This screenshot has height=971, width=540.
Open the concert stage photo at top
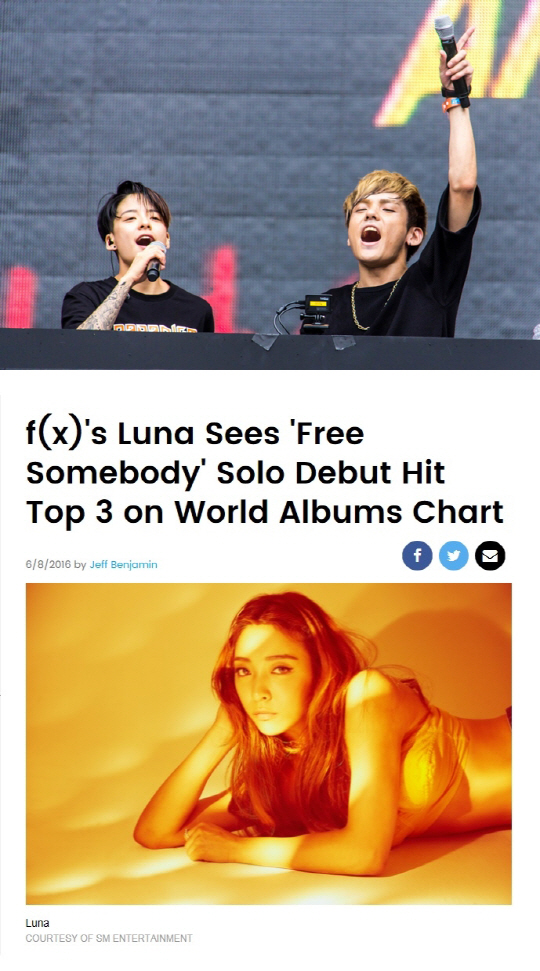270,185
